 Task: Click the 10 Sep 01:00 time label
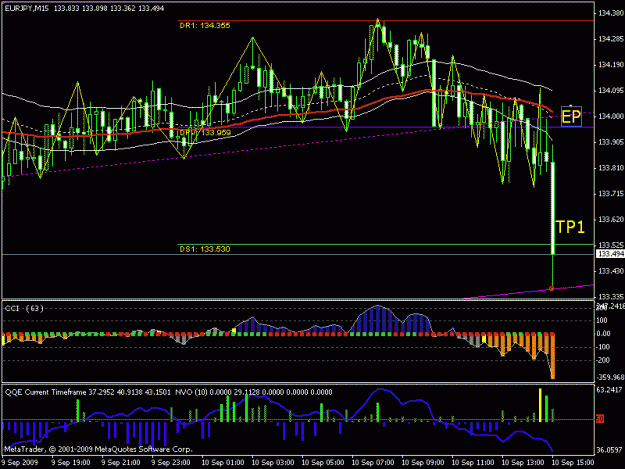[223, 463]
